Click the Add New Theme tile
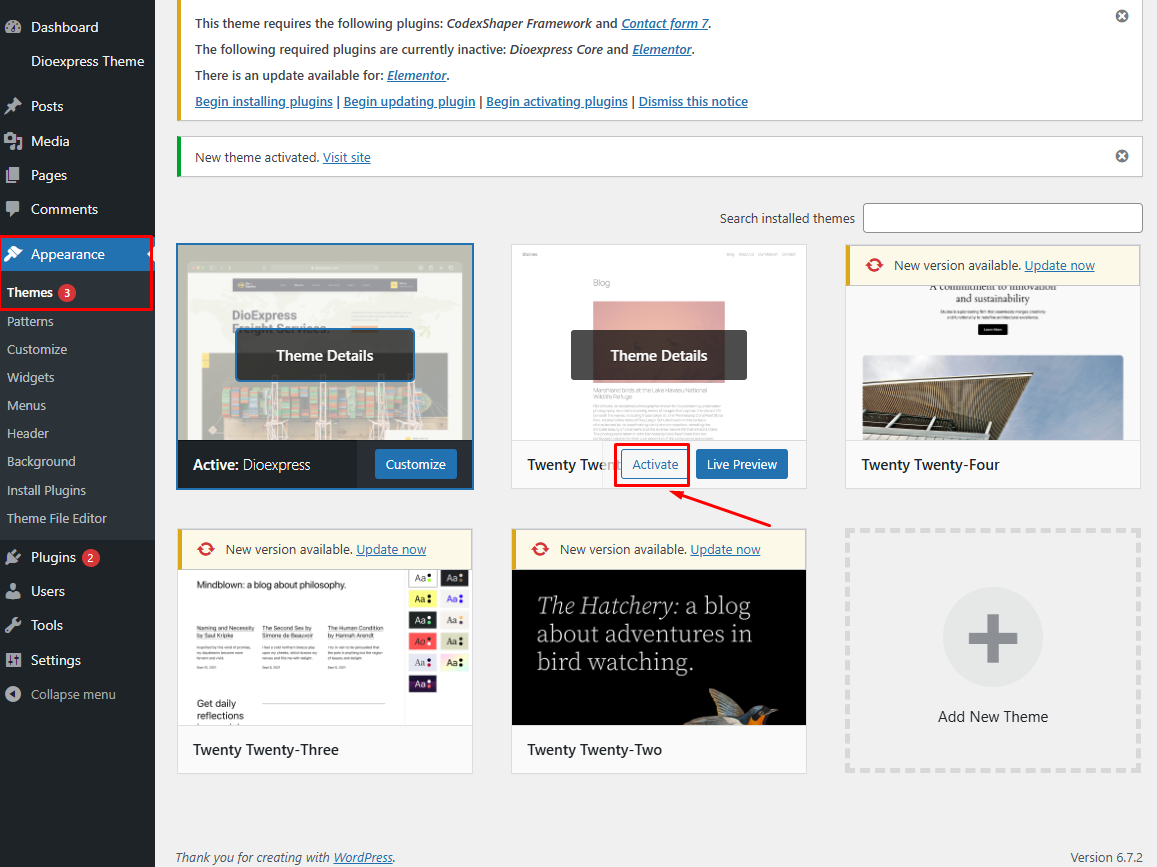1157x867 pixels. pos(992,650)
